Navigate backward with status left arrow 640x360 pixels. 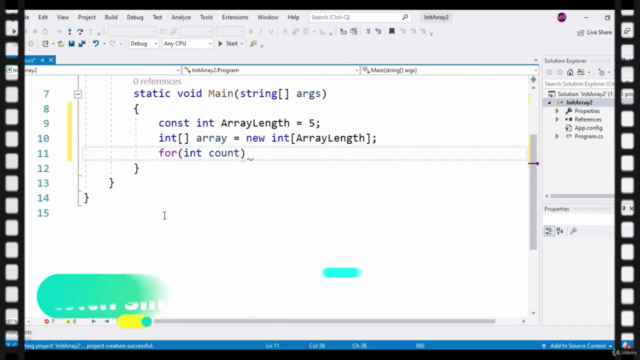tap(94, 322)
